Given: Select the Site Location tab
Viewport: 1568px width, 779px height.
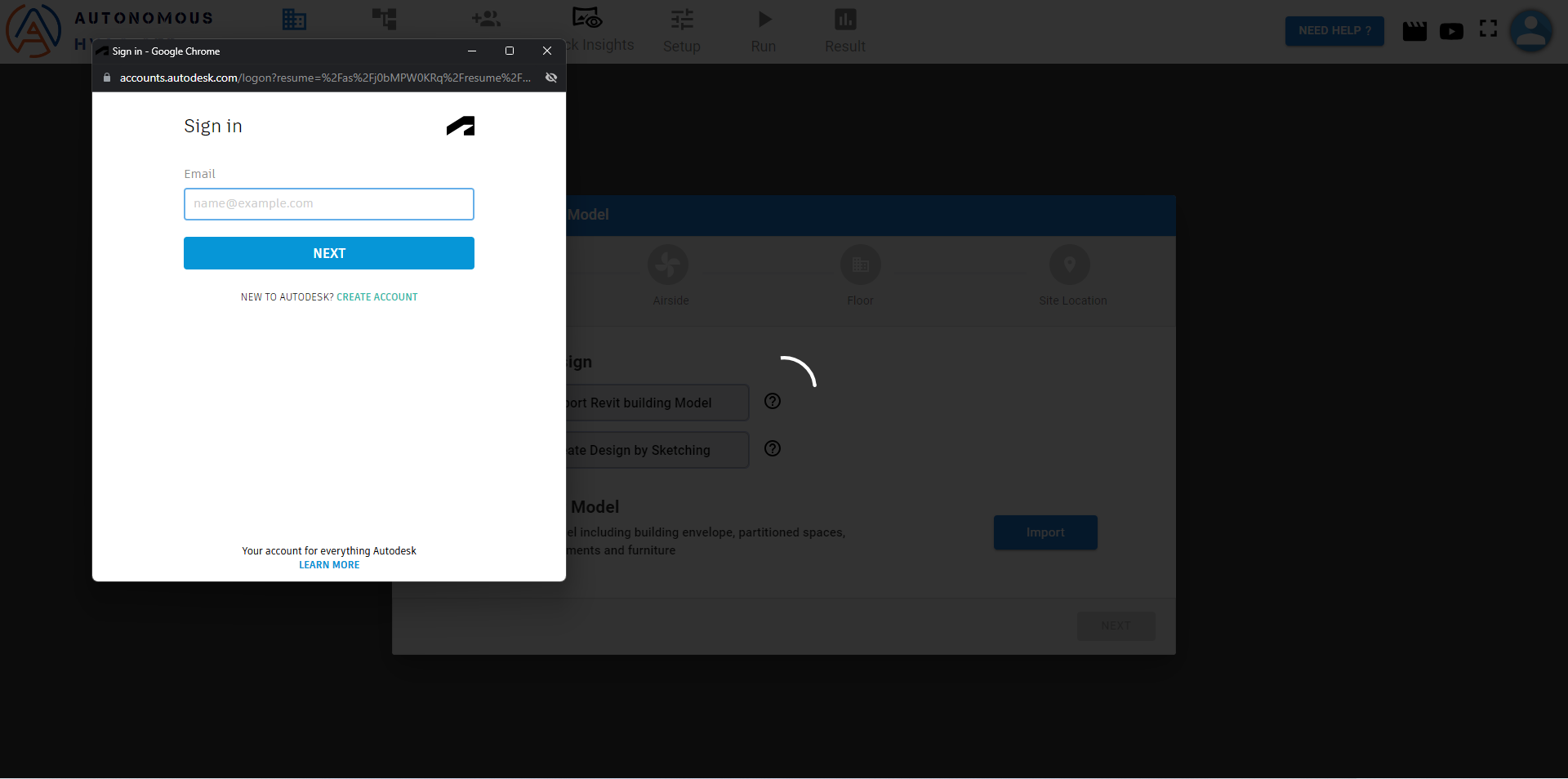Looking at the screenshot, I should 1072,276.
